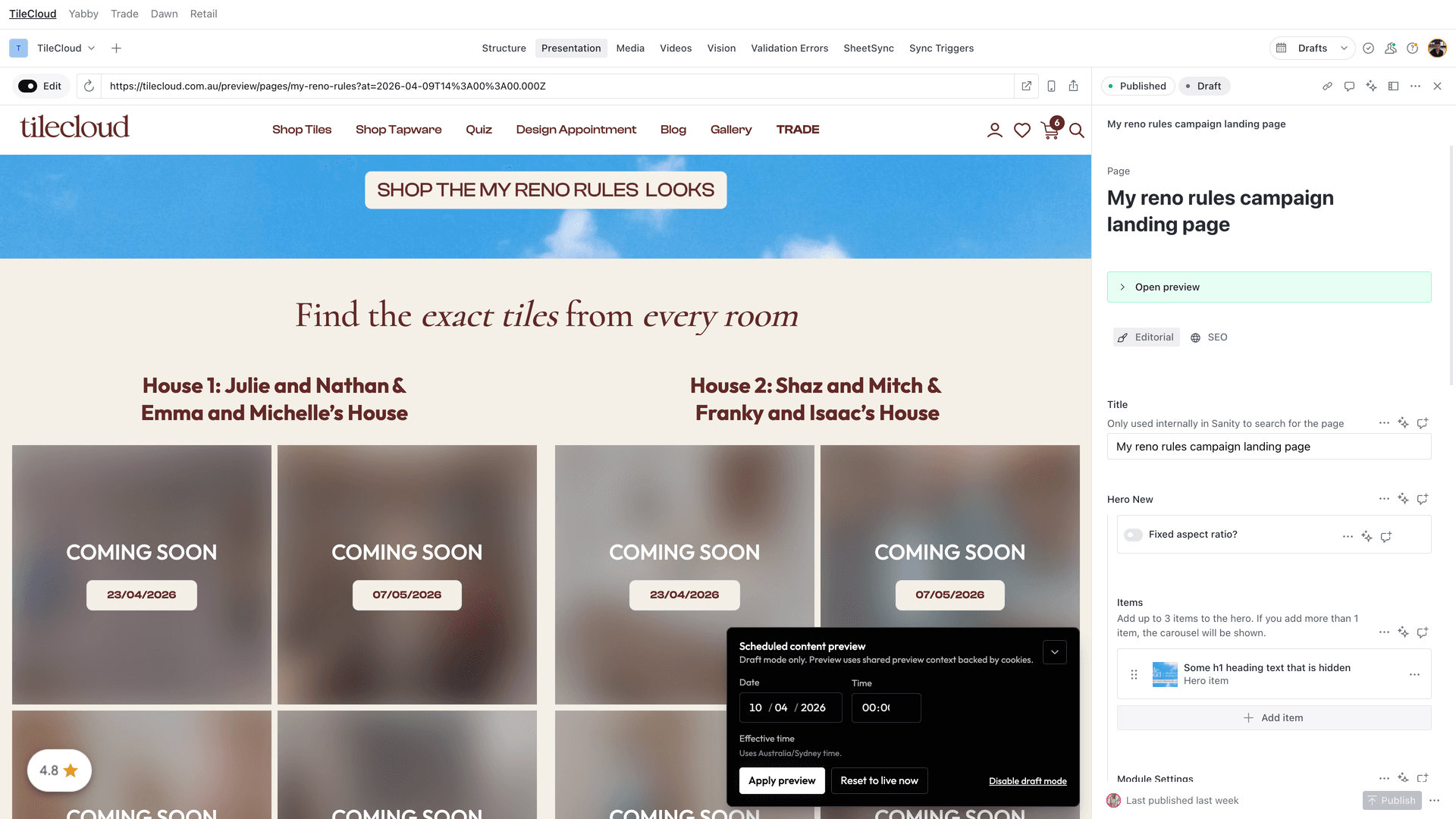
Task: Click Apply preview button
Action: pyautogui.click(x=782, y=780)
